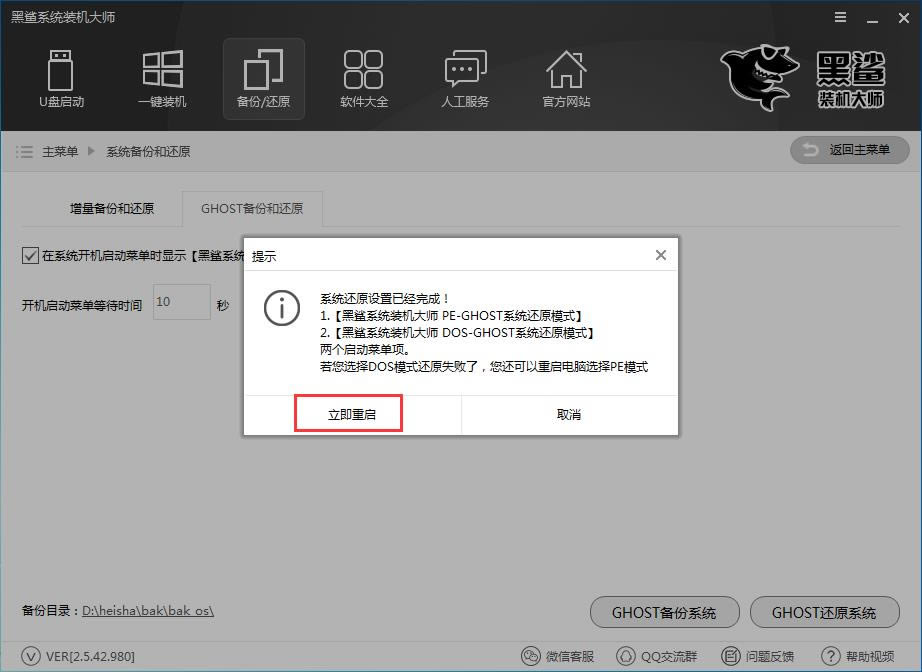Screen dimensions: 922x672
Task: Click the PE-GHOST系统还原模式 line
Action: coord(451,316)
